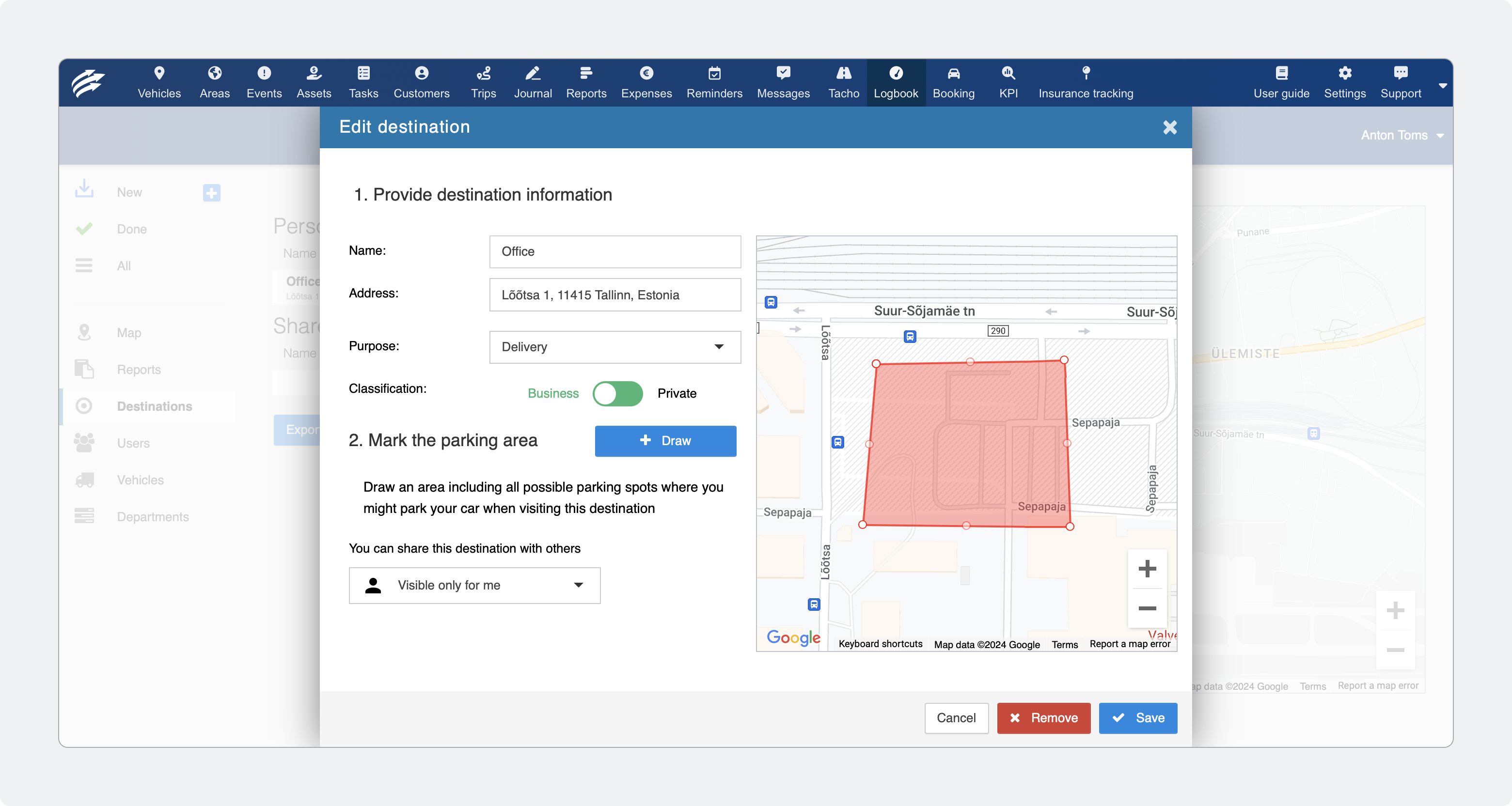
Task: Open the Purpose Delivery dropdown
Action: pyautogui.click(x=615, y=347)
